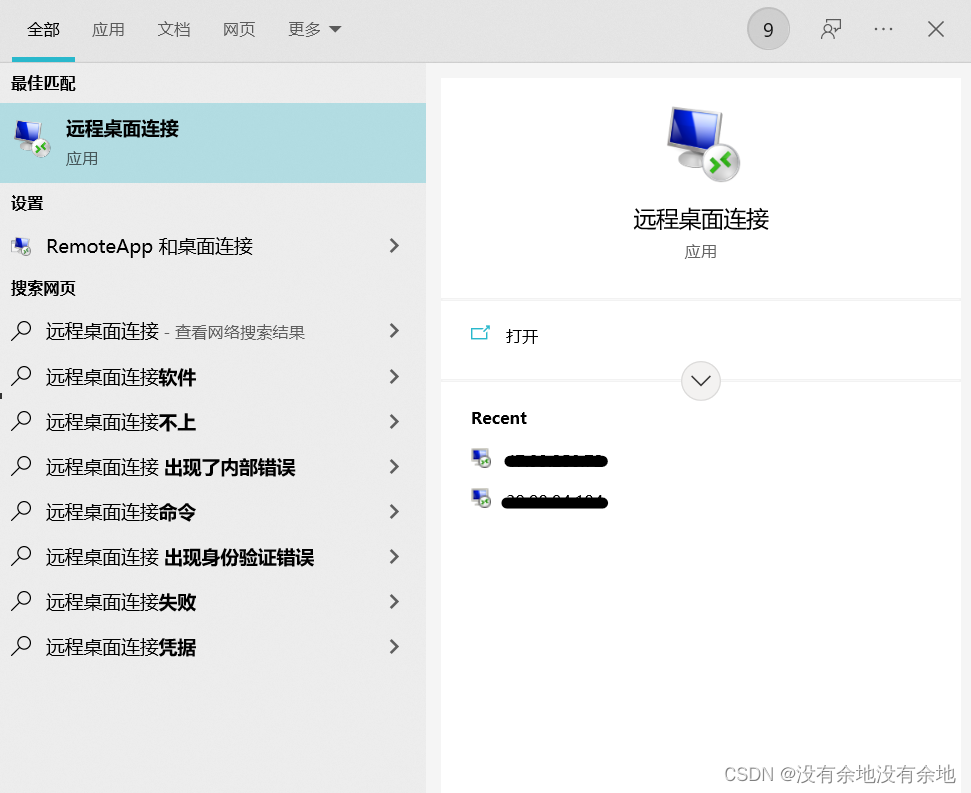The image size is (971, 793).
Task: Click search icon beside 远程桌面连接软件
Action: pos(21,376)
